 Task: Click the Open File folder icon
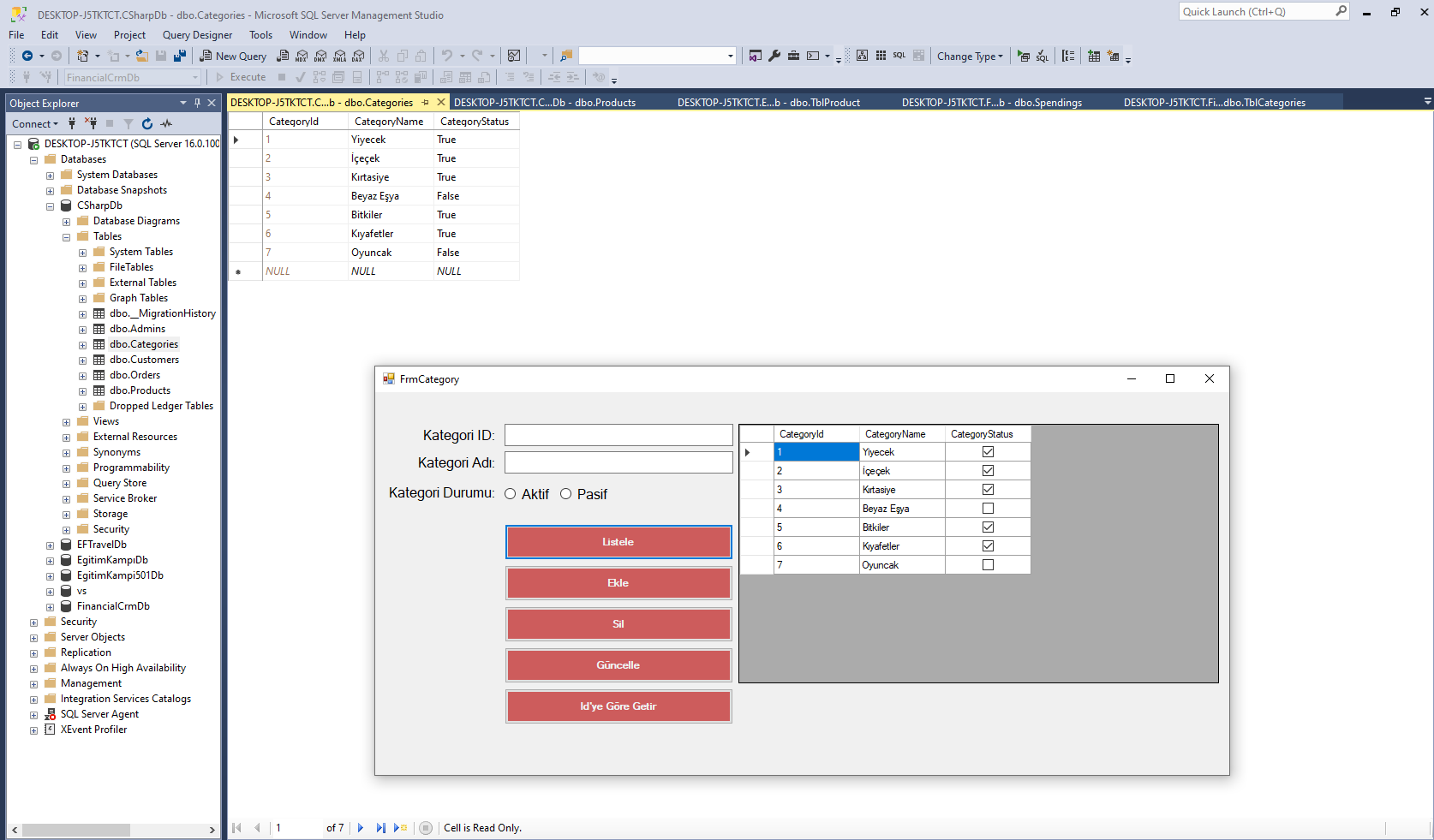click(142, 56)
